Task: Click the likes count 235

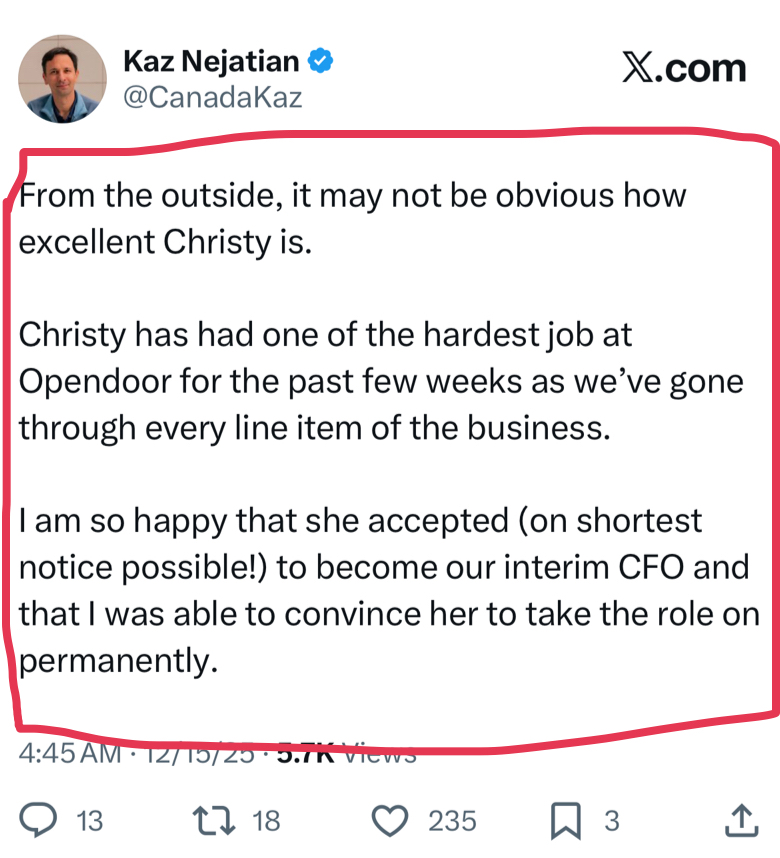Action: coord(452,821)
